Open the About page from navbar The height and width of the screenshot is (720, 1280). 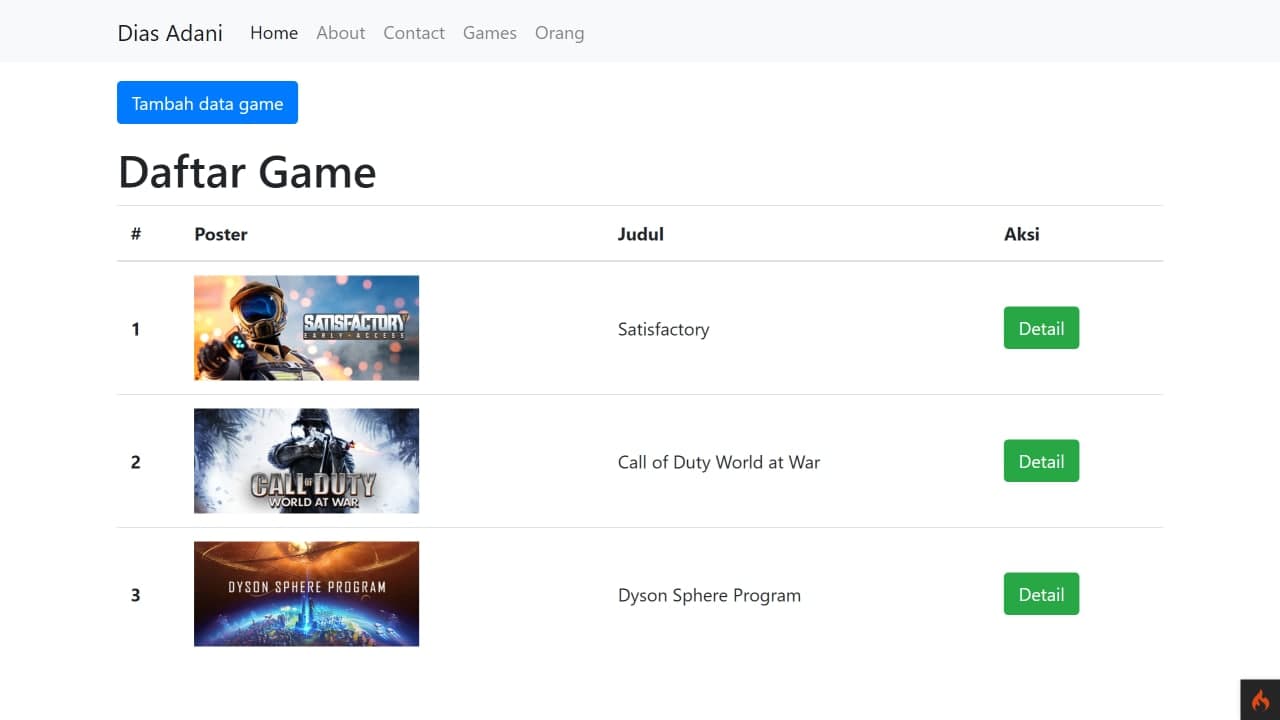(x=340, y=33)
